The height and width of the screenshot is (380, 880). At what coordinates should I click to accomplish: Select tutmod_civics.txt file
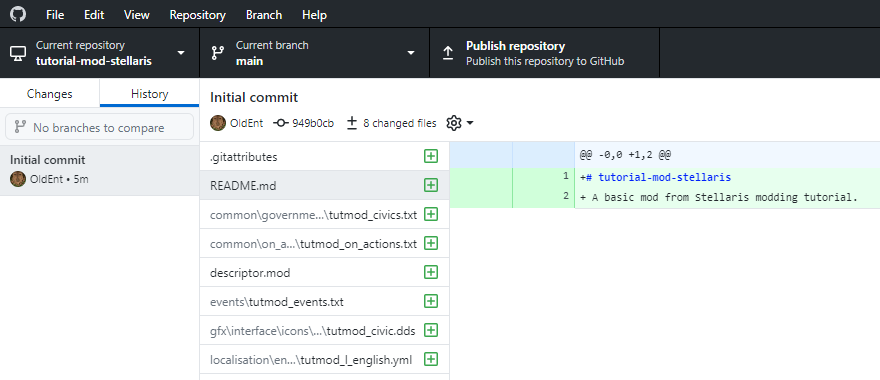(x=324, y=214)
